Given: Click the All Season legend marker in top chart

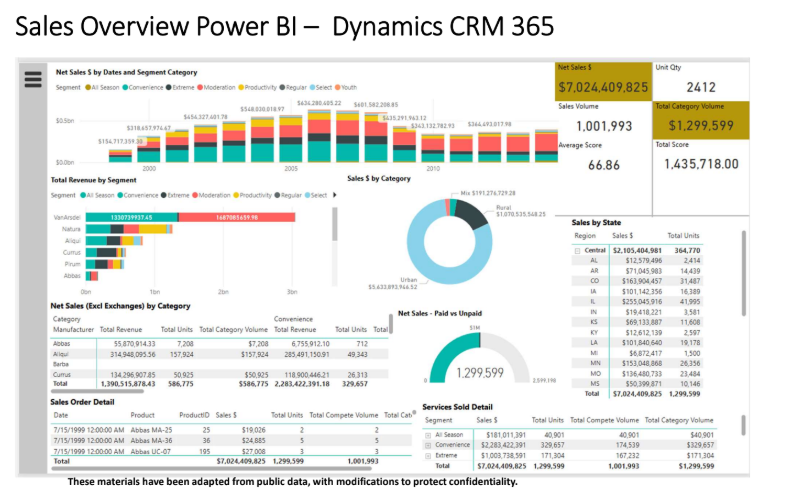Looking at the screenshot, I should click(87, 87).
